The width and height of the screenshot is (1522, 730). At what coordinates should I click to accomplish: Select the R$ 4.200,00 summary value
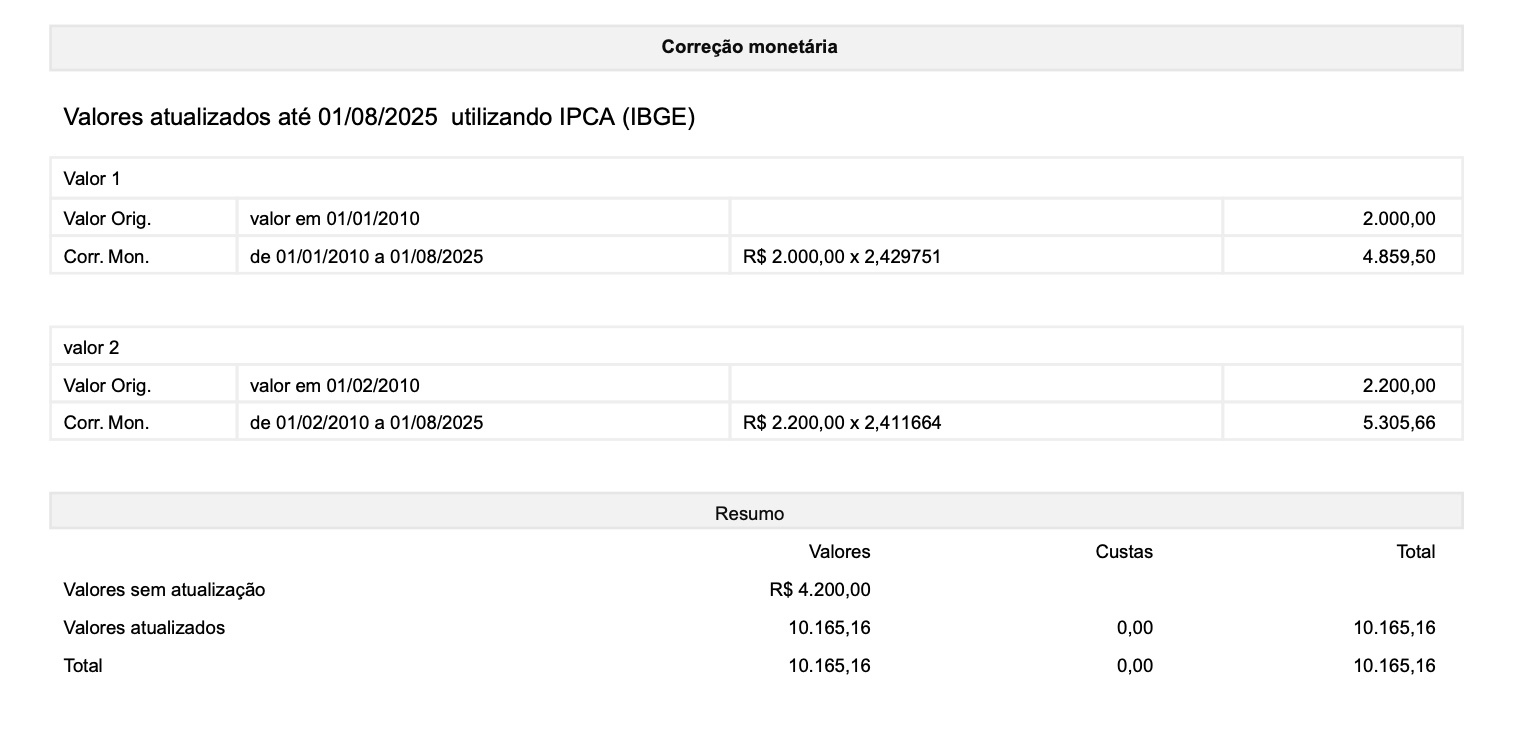[819, 589]
